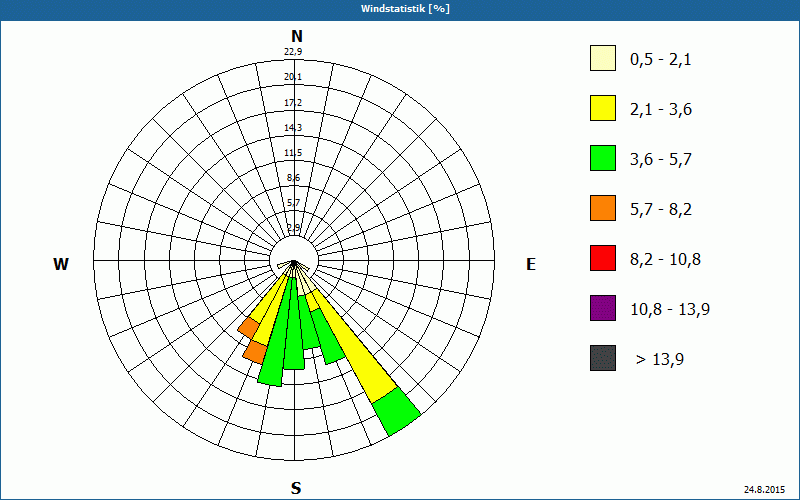Click the 22,9 radial scale value
Screen dimensions: 800x500
pyautogui.click(x=293, y=52)
